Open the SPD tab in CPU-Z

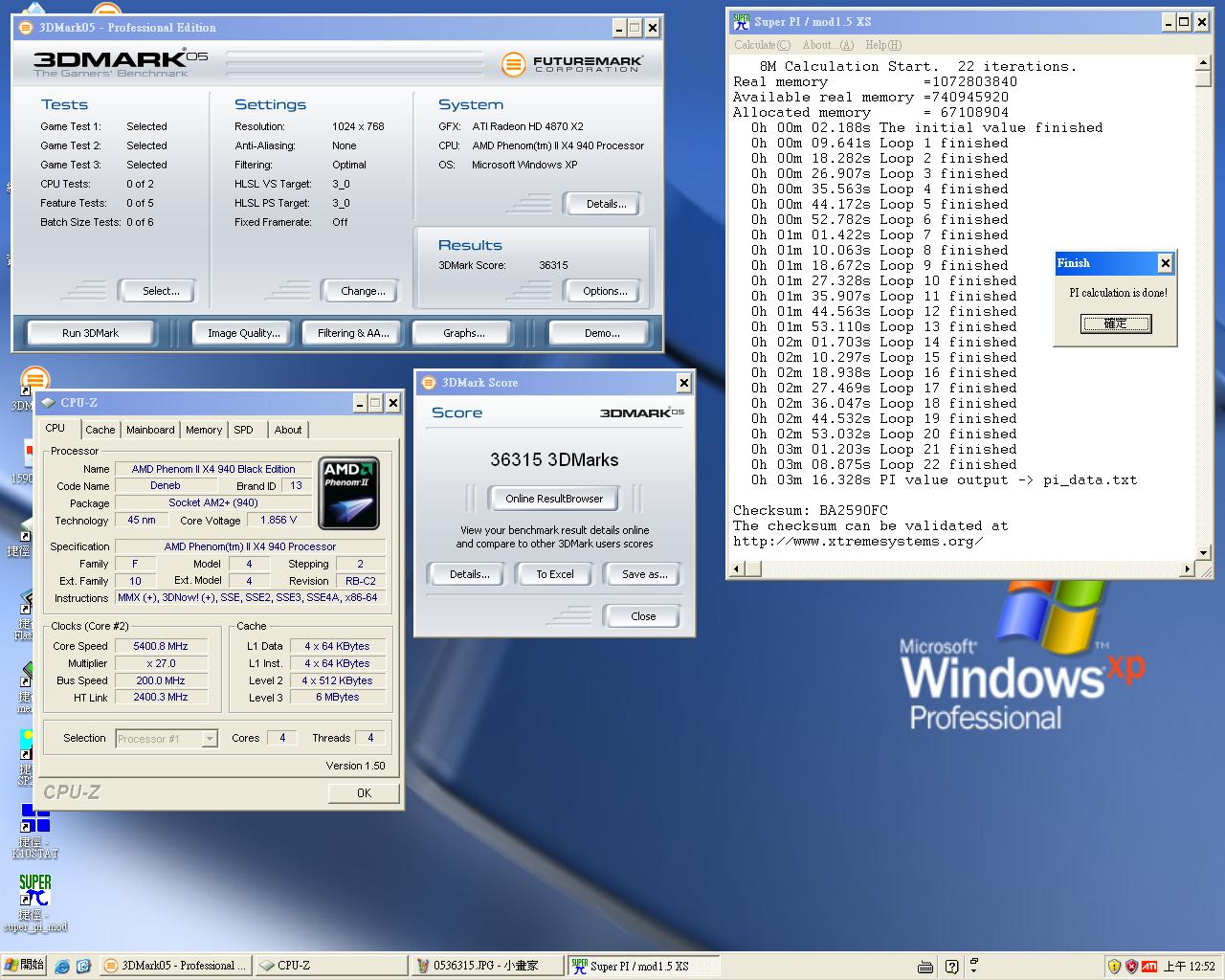(244, 430)
